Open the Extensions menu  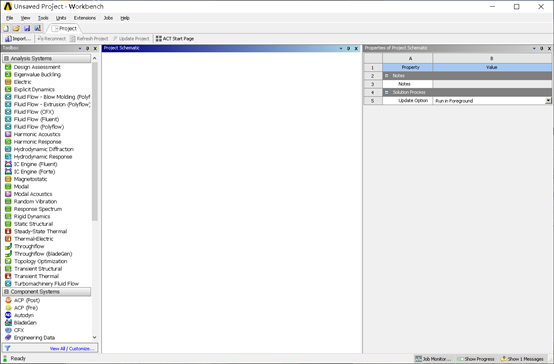click(x=85, y=18)
